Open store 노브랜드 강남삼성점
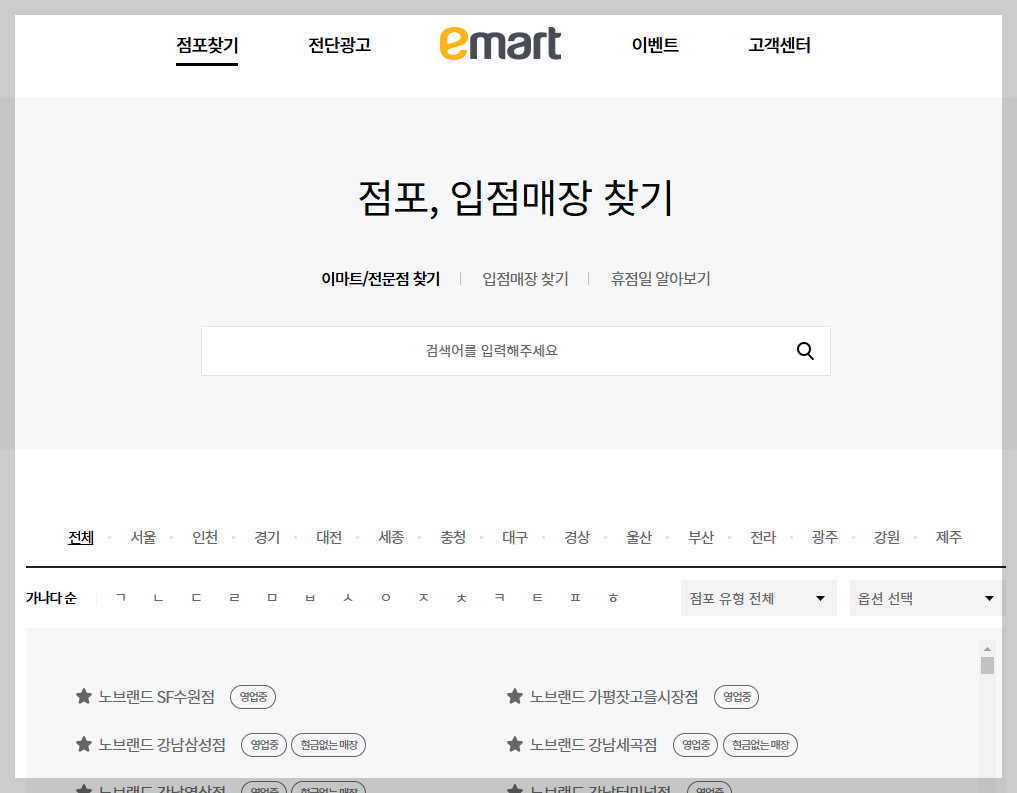 pos(162,745)
